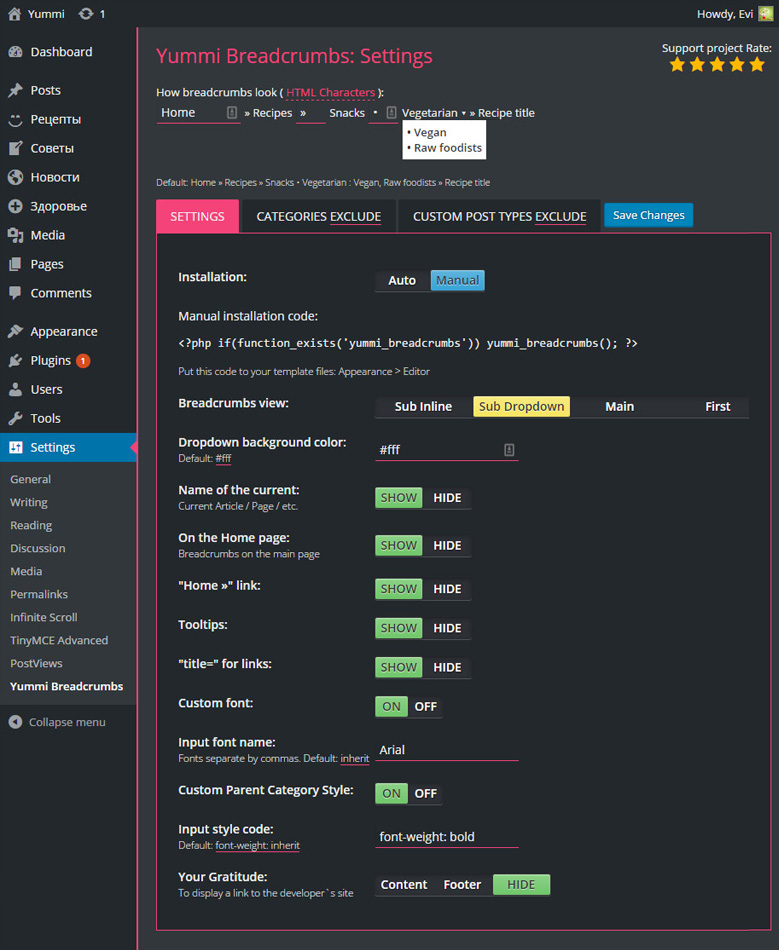Turn Custom font OFF

425,707
